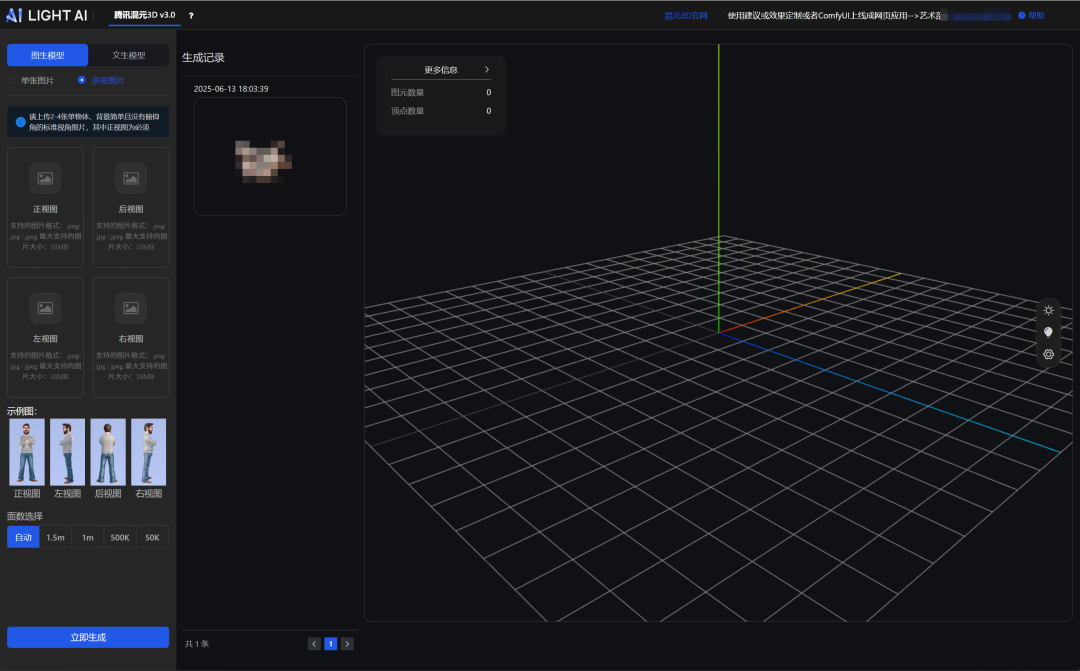Viewport: 1080px width, 671px height.
Task: Toggle the sun brightness control in viewport
Action: pyautogui.click(x=1048, y=310)
